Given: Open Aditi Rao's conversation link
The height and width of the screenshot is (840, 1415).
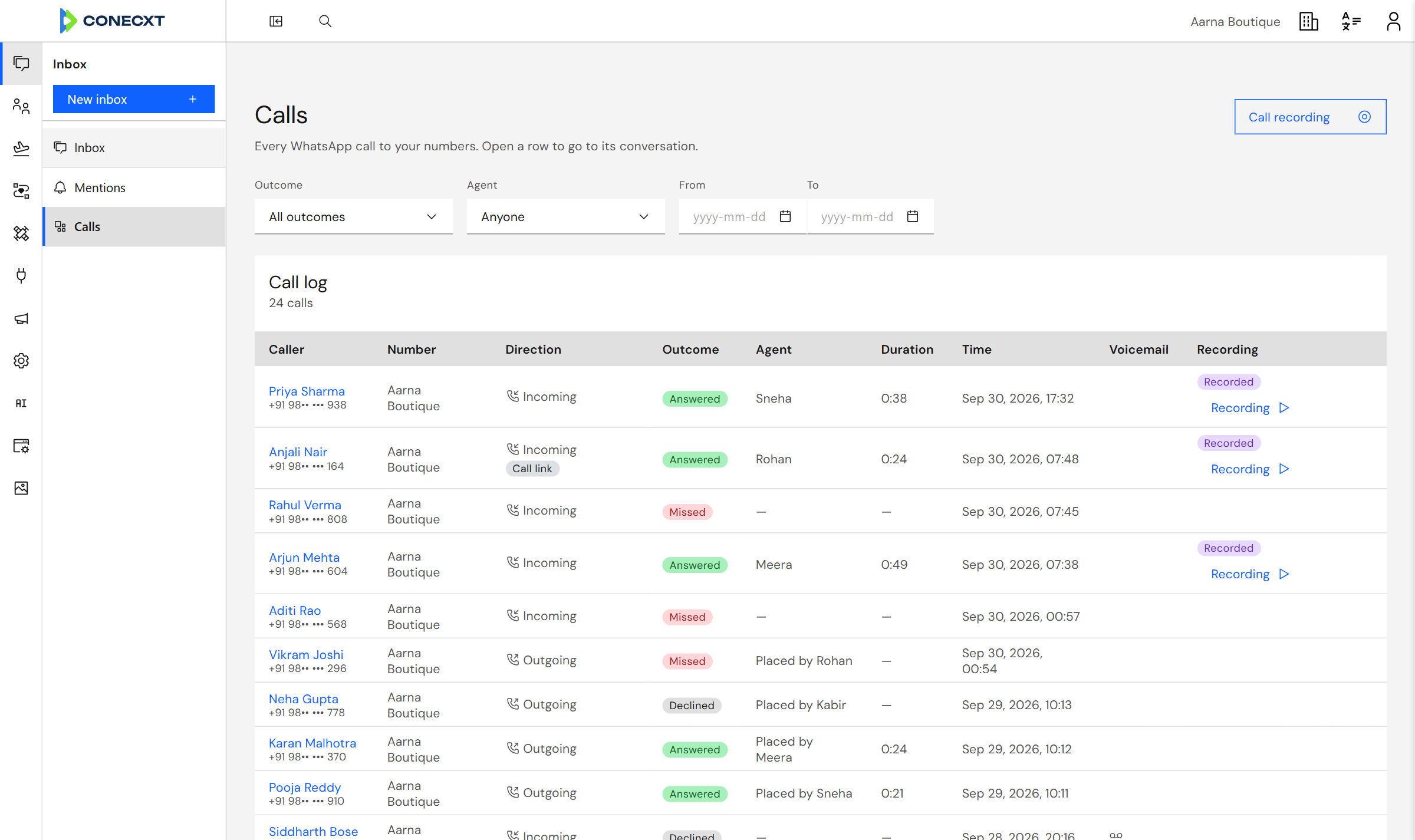Looking at the screenshot, I should coord(295,611).
